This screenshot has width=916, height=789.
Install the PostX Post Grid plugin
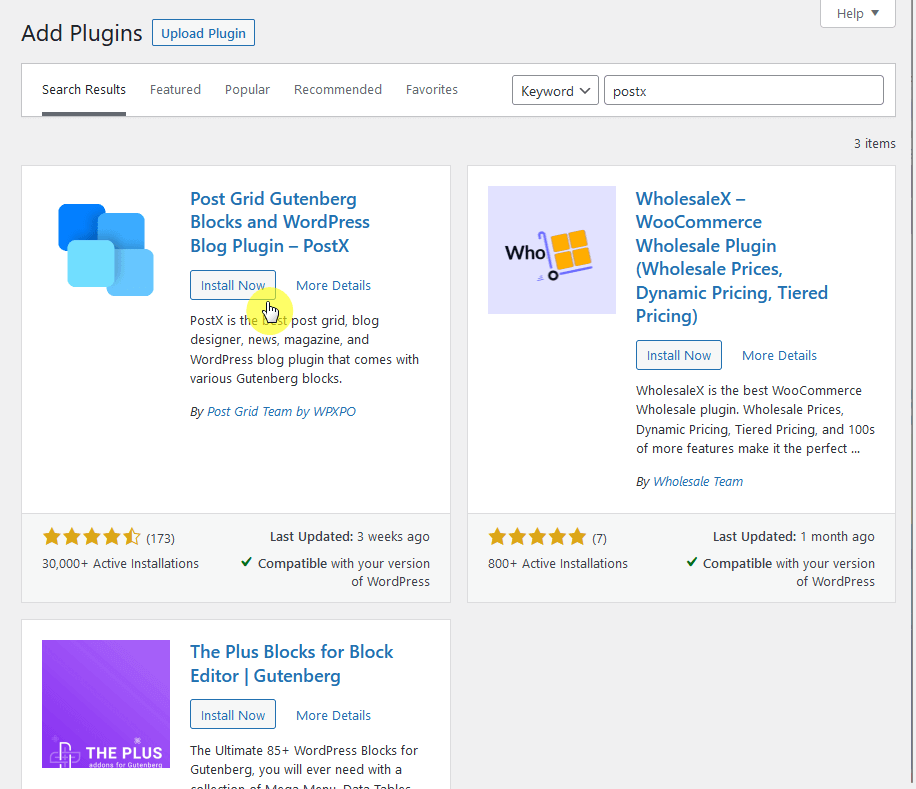233,285
